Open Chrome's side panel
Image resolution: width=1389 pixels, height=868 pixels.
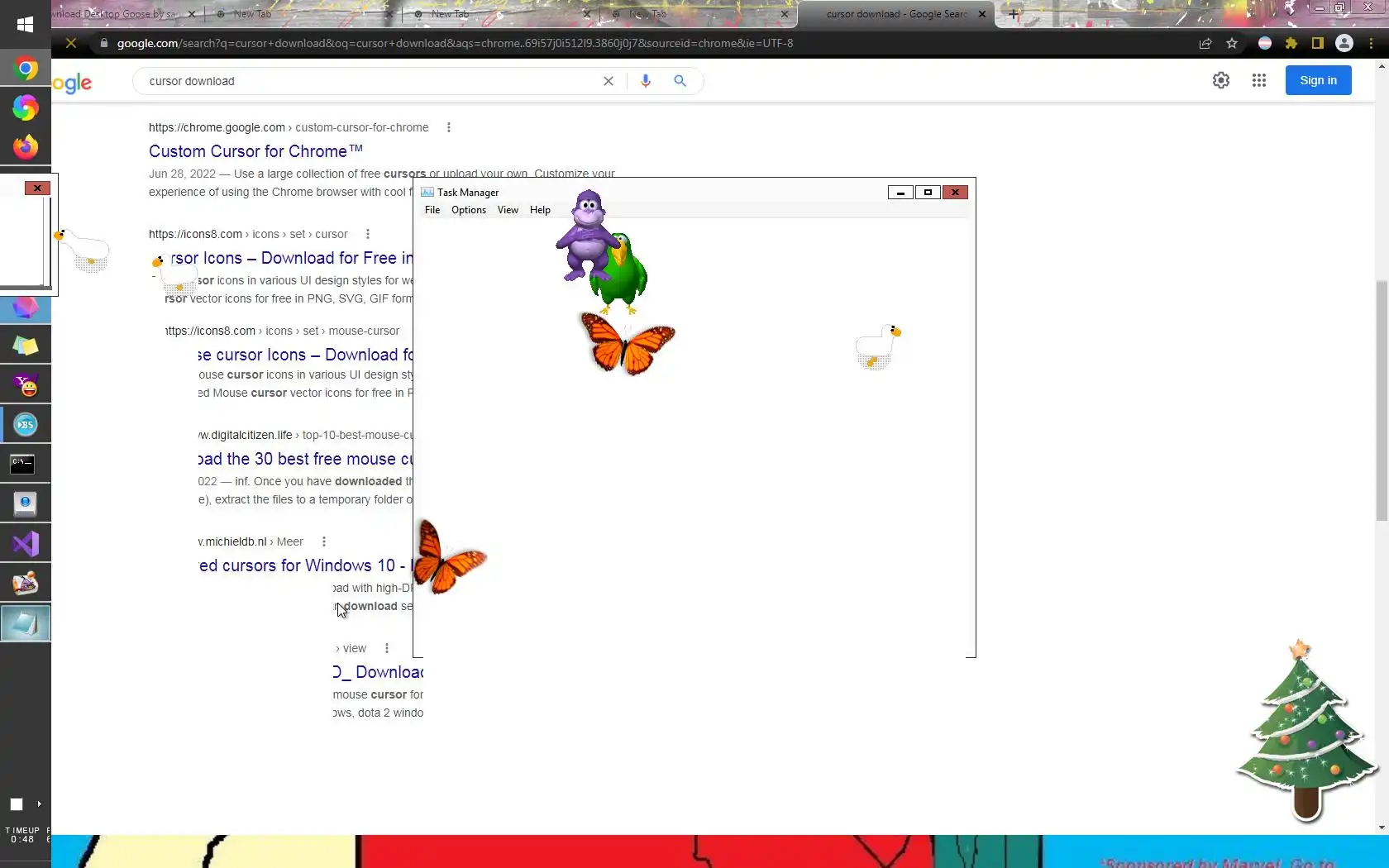tap(1318, 43)
